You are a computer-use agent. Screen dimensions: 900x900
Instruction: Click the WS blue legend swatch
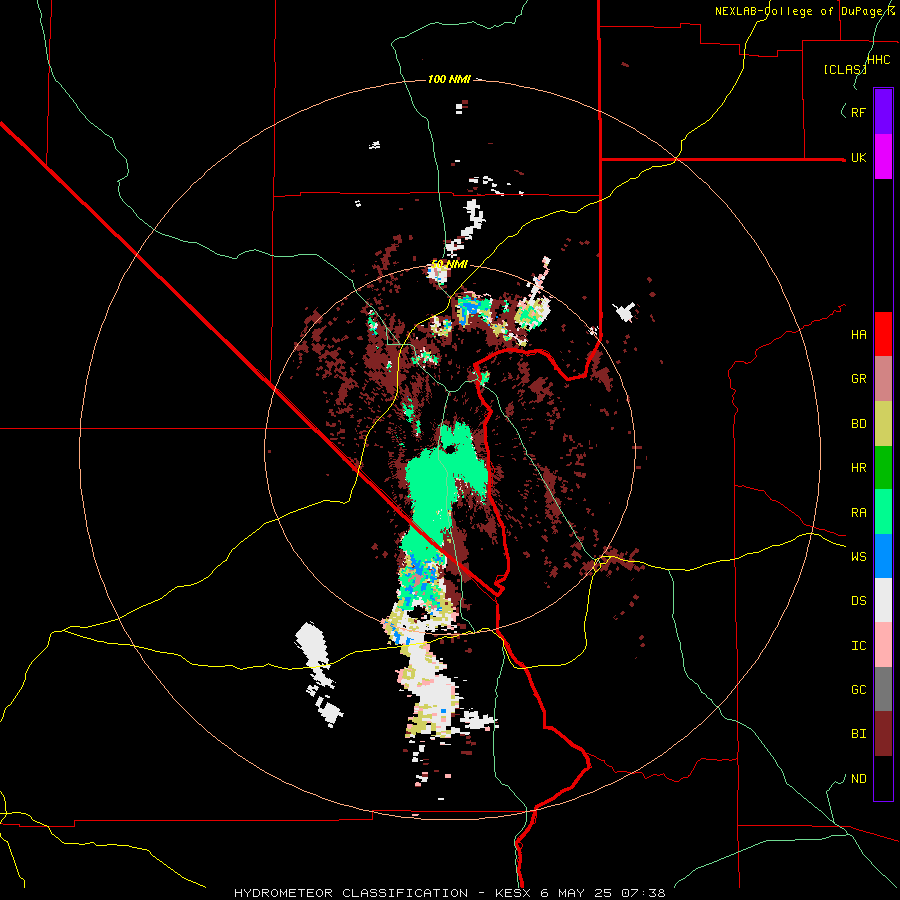point(883,556)
